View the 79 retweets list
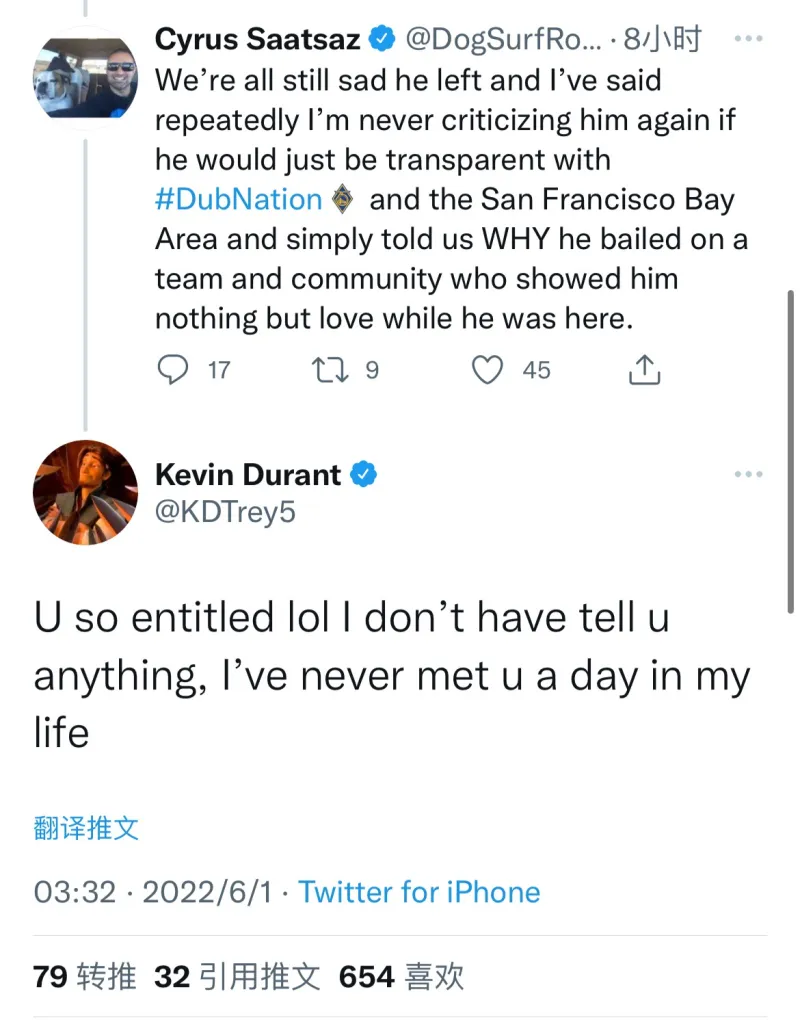This screenshot has width=800, height=1035. pyautogui.click(x=84, y=977)
